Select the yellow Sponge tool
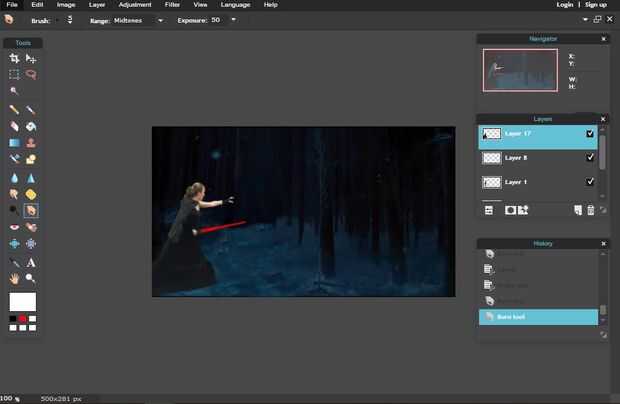The image size is (620, 404). (x=31, y=194)
